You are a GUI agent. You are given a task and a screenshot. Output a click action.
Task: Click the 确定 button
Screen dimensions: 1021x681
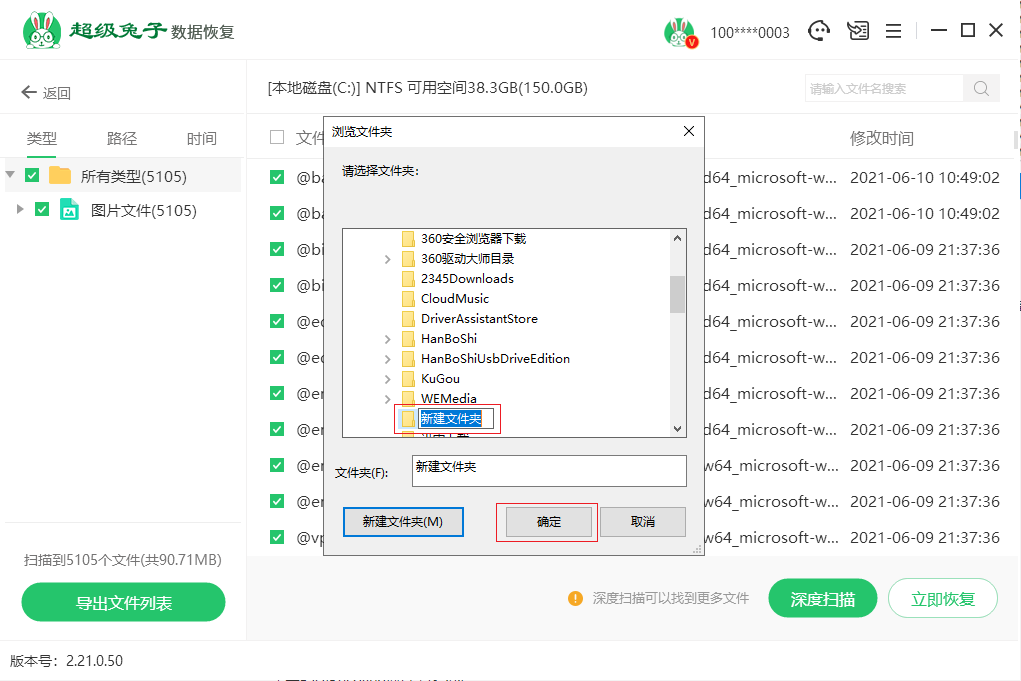(x=548, y=522)
